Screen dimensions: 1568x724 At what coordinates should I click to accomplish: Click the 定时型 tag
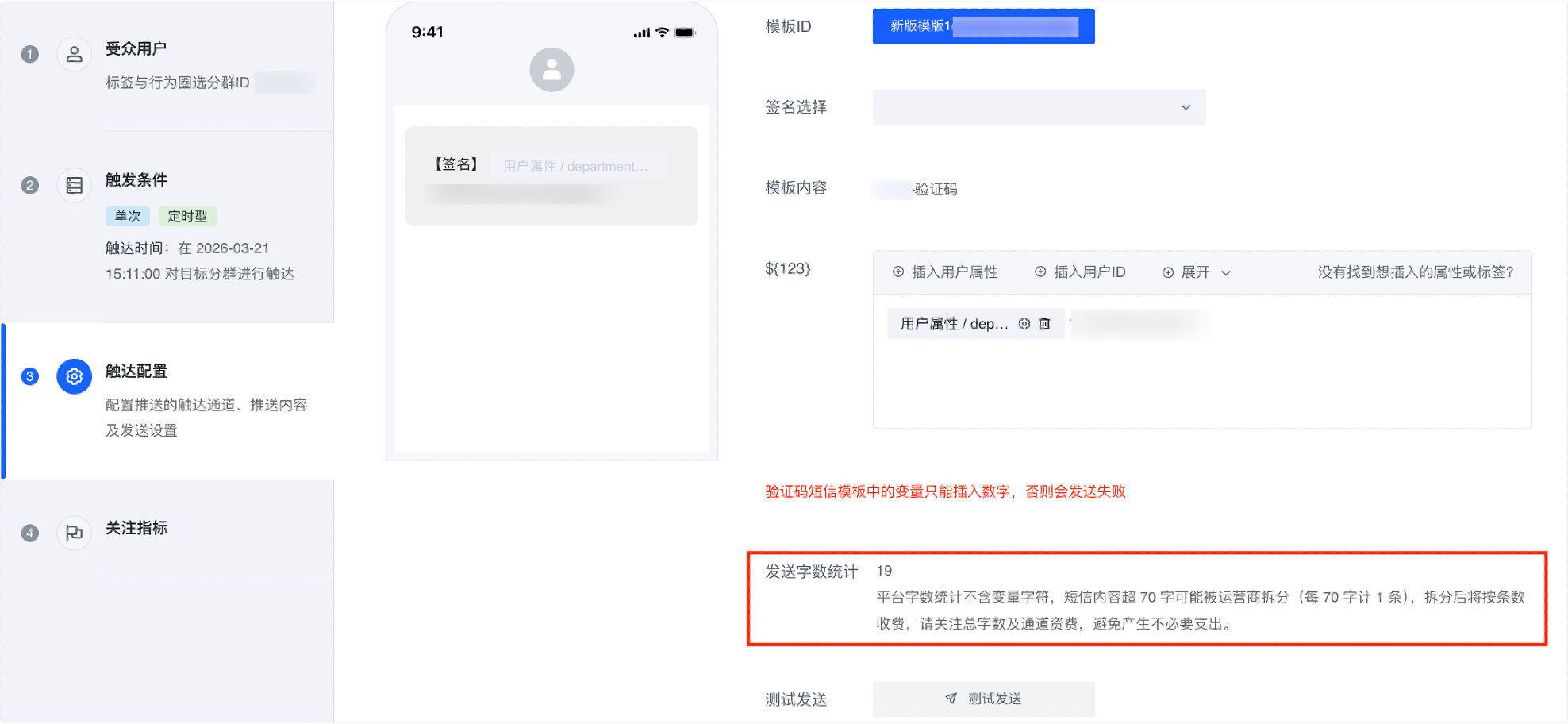[x=187, y=216]
